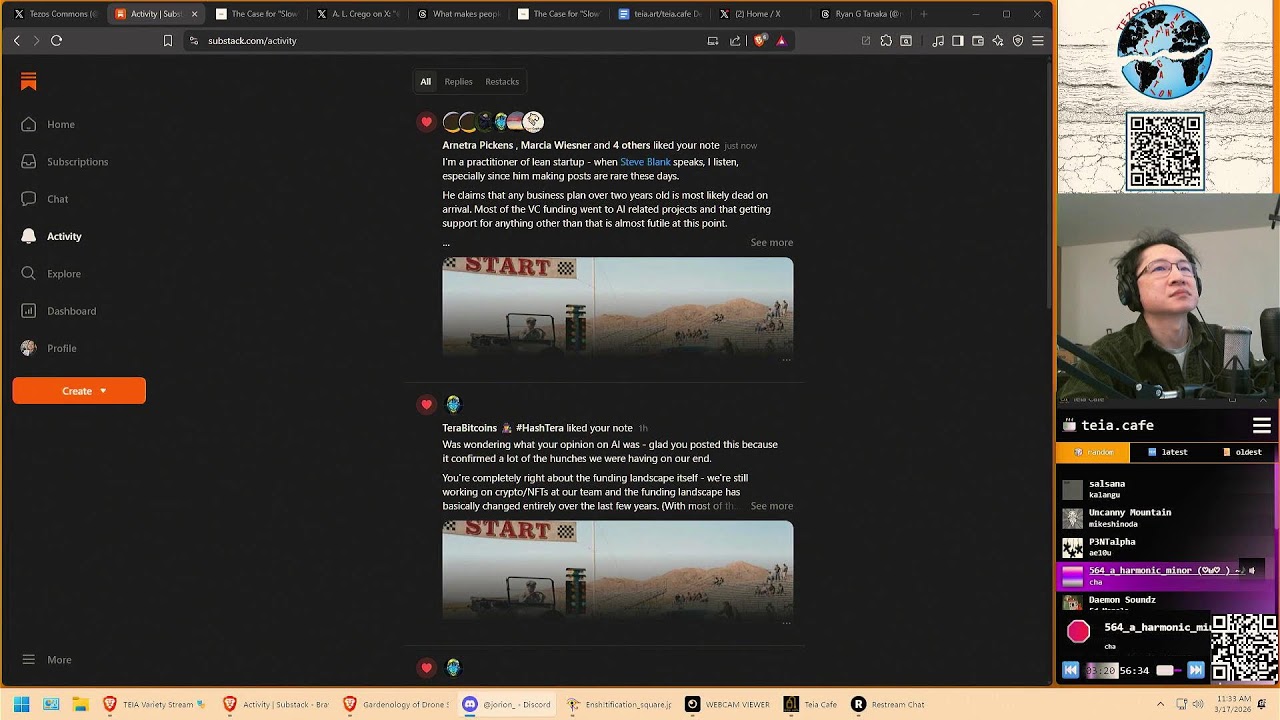The width and height of the screenshot is (1280, 720).
Task: Switch to teia.art/teia.cafe document tab
Action: [660, 14]
